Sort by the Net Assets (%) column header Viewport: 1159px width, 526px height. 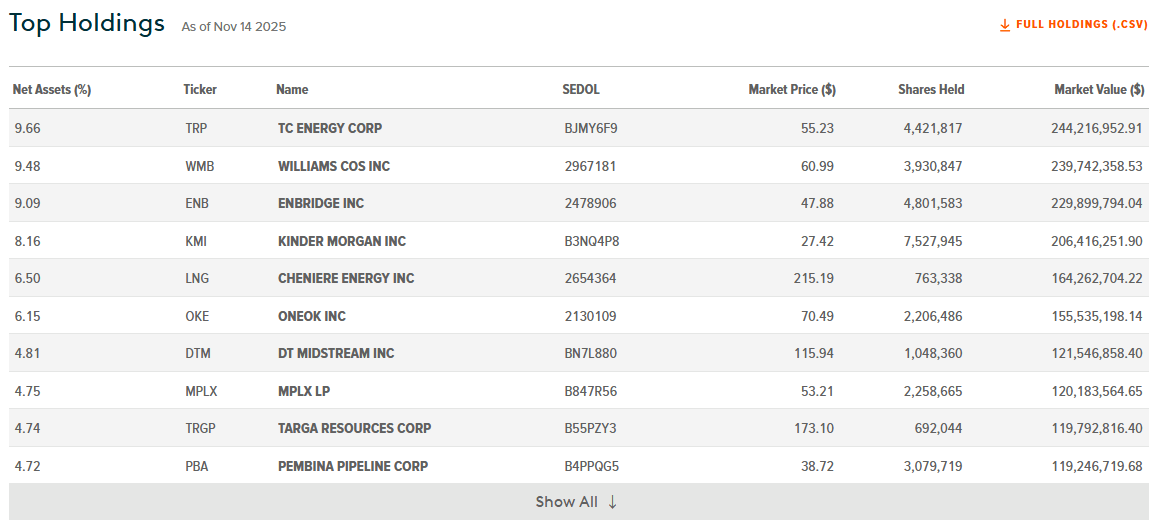pos(52,90)
